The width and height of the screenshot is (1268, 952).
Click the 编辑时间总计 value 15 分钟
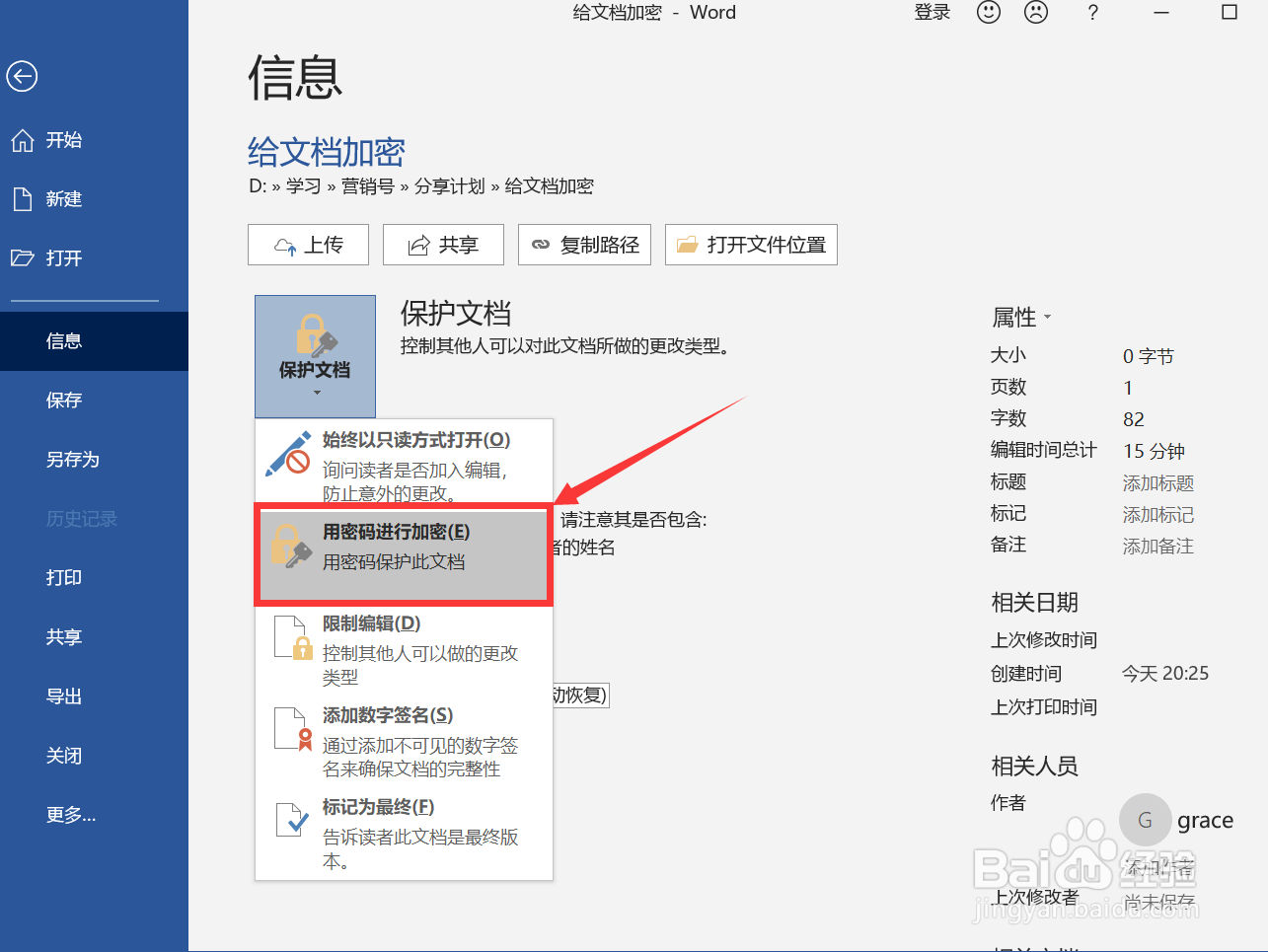1154,452
